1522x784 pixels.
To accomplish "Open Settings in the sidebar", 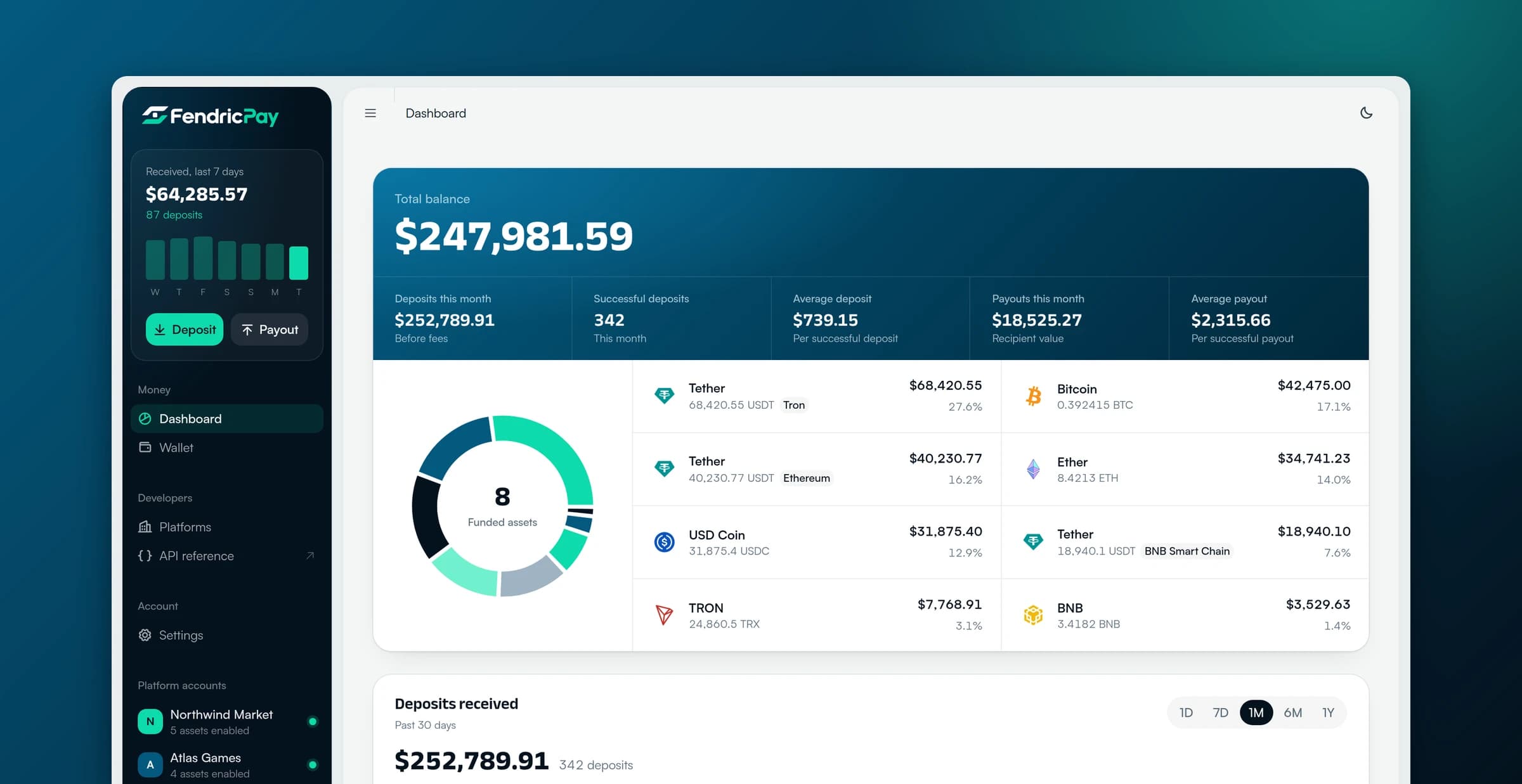I will point(227,635).
